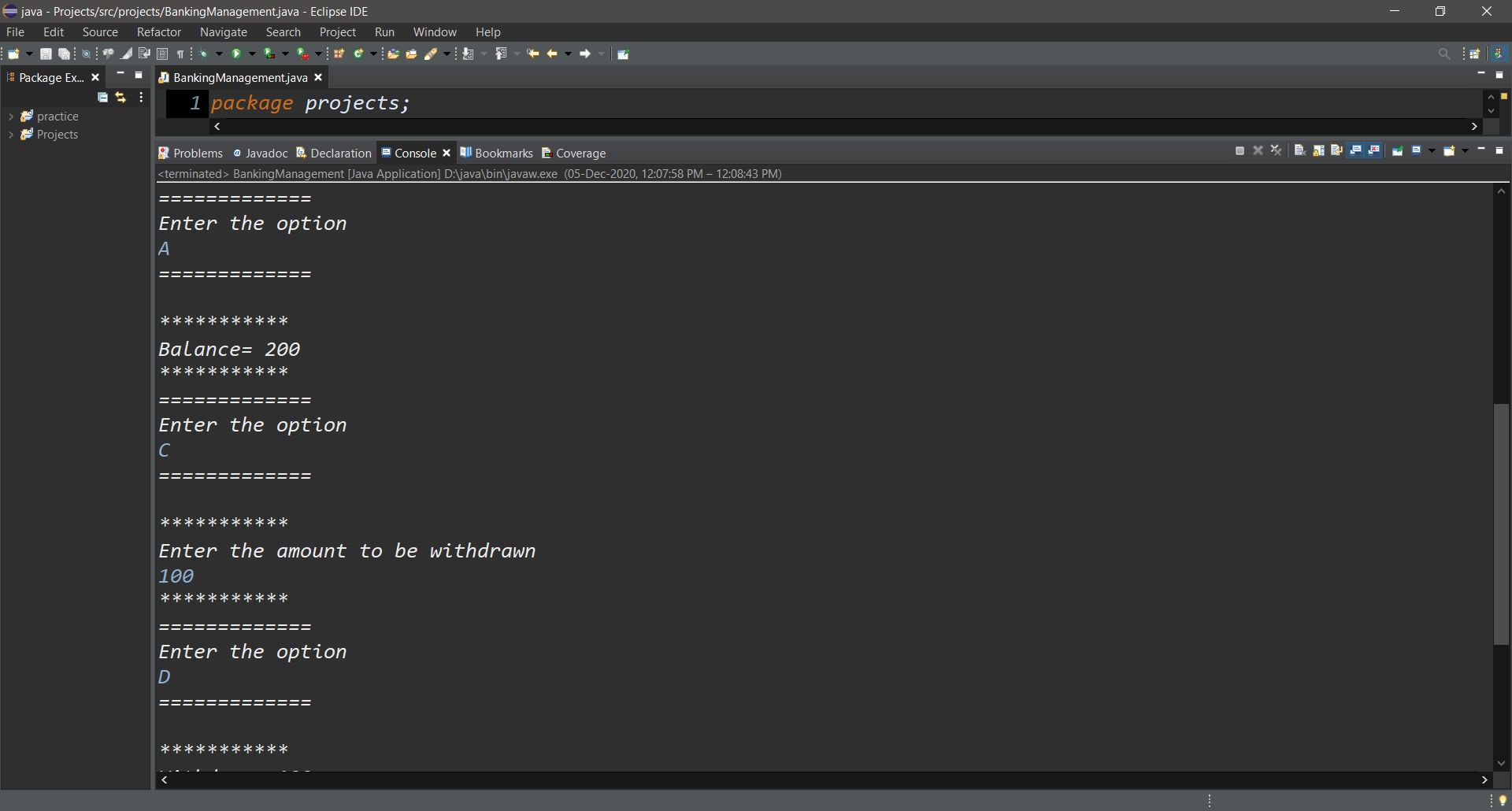Click the New file wizard icon
The image size is (1512, 811).
click(13, 54)
